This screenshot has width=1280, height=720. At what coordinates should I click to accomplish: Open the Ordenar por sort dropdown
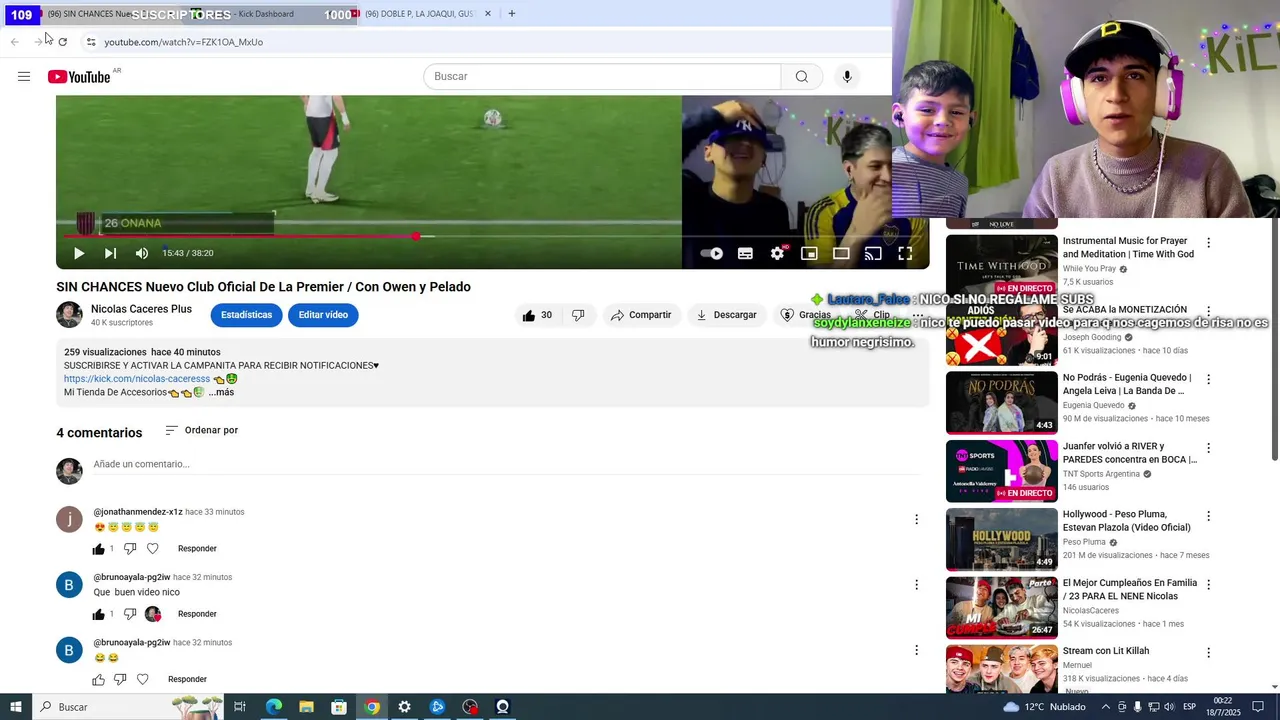pyautogui.click(x=202, y=430)
